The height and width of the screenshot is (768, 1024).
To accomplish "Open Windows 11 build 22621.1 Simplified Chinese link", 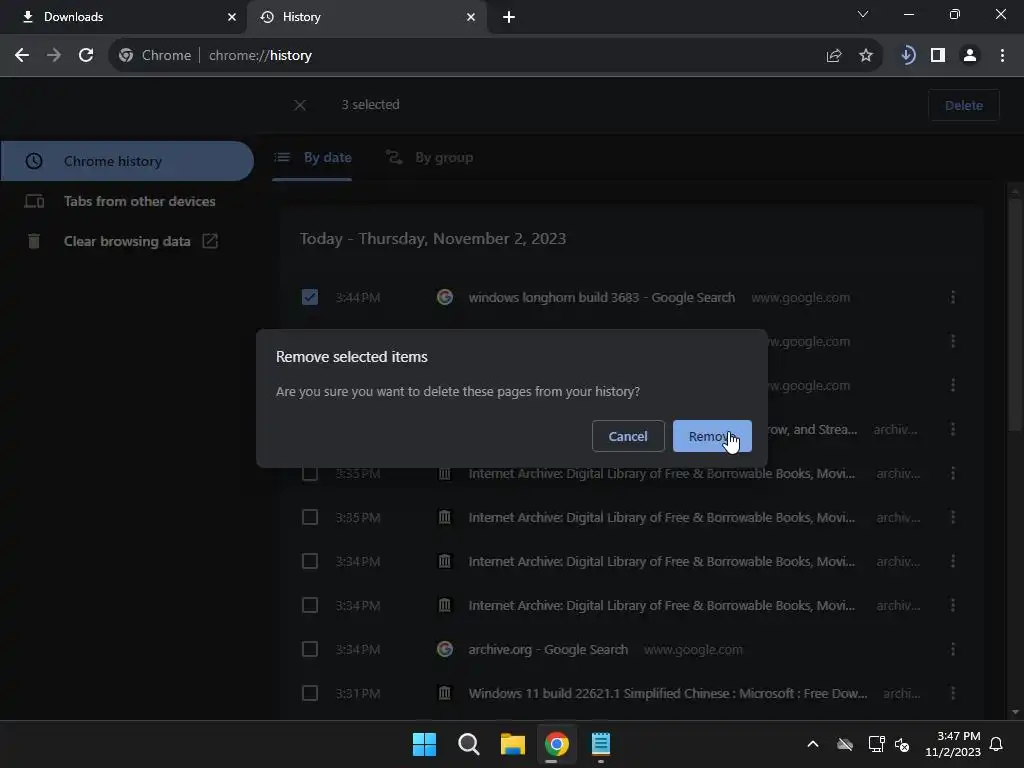I will point(667,693).
